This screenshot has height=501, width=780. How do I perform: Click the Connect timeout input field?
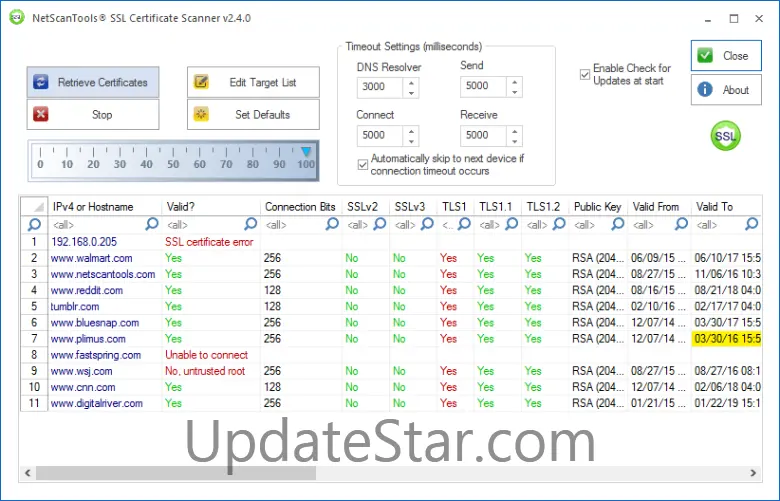(381, 136)
